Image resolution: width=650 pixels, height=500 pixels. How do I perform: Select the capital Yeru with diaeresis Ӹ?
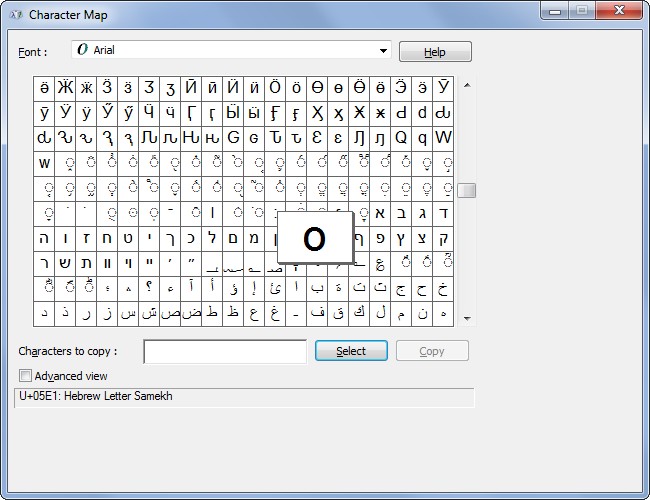233,113
